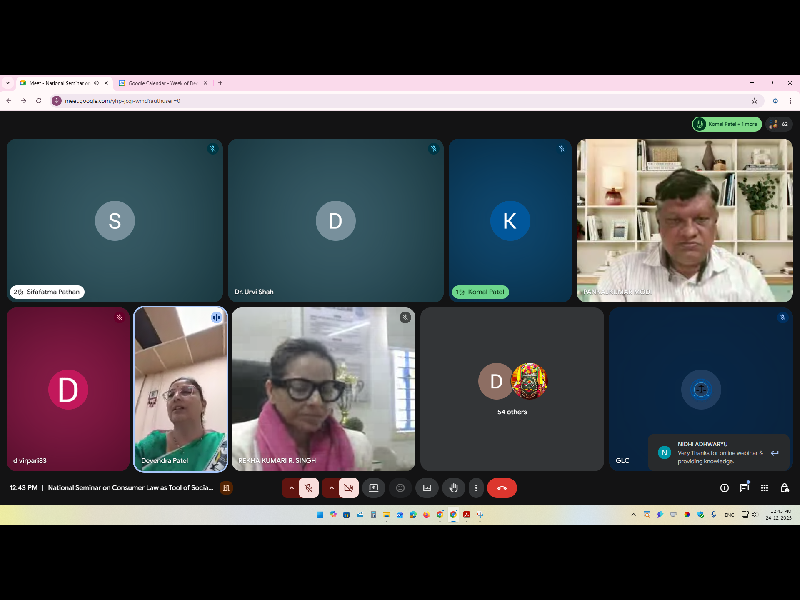800x600 pixels.
Task: Leave the call with red hang-up button
Action: pos(502,488)
